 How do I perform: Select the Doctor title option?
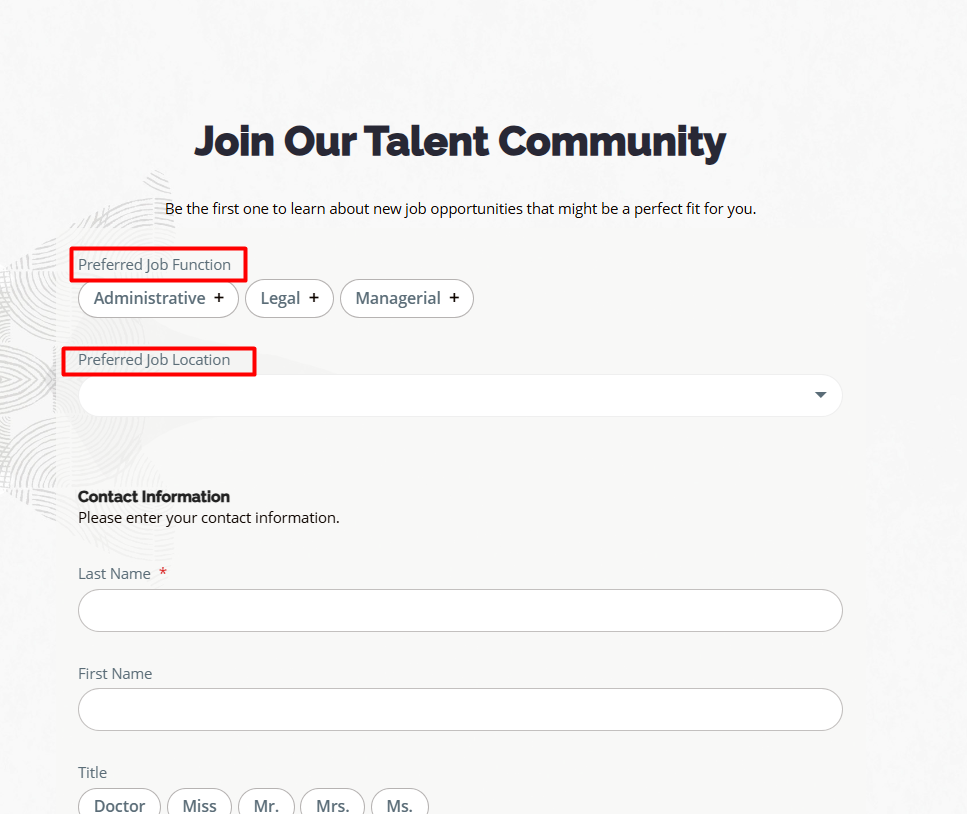119,805
